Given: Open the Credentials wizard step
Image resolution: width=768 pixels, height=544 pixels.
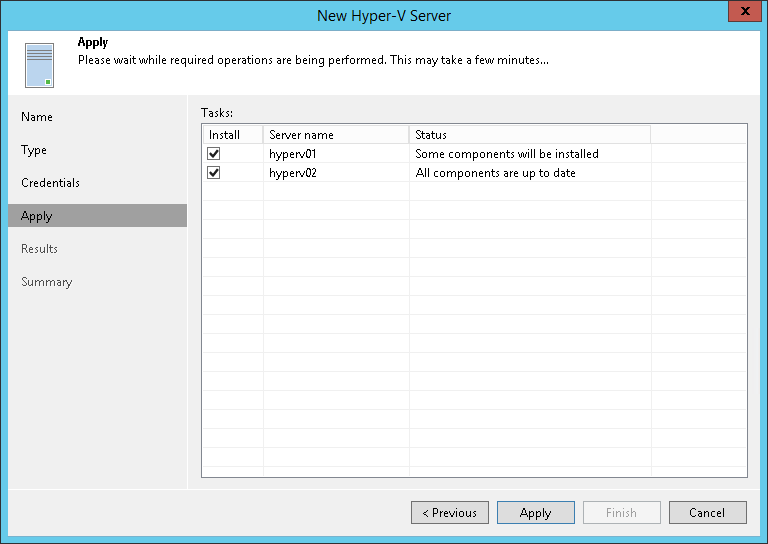Looking at the screenshot, I should [x=50, y=183].
